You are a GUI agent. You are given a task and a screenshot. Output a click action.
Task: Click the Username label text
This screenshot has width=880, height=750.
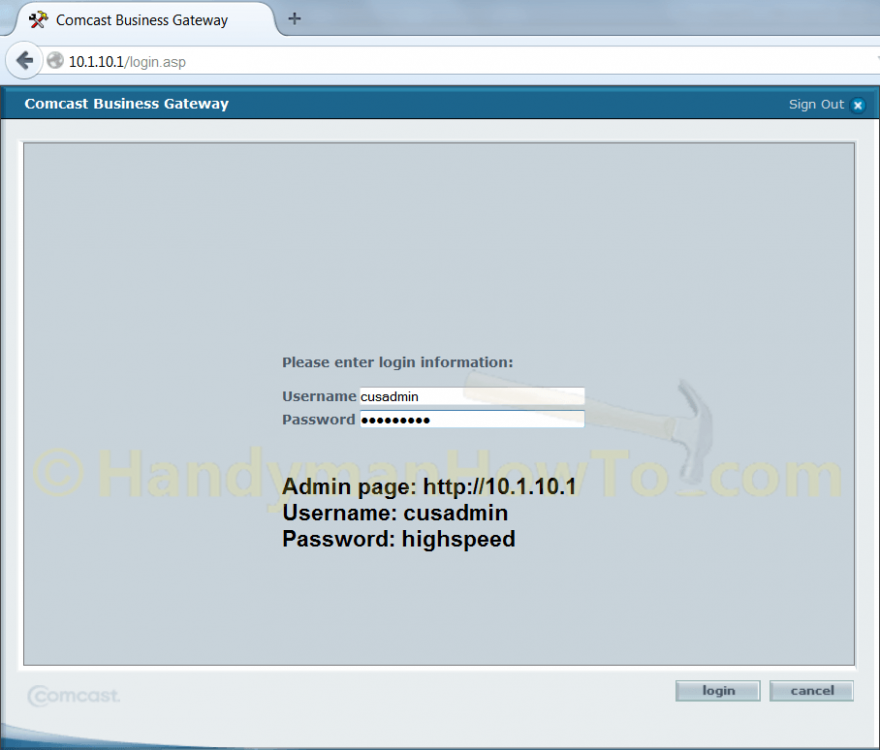318,396
